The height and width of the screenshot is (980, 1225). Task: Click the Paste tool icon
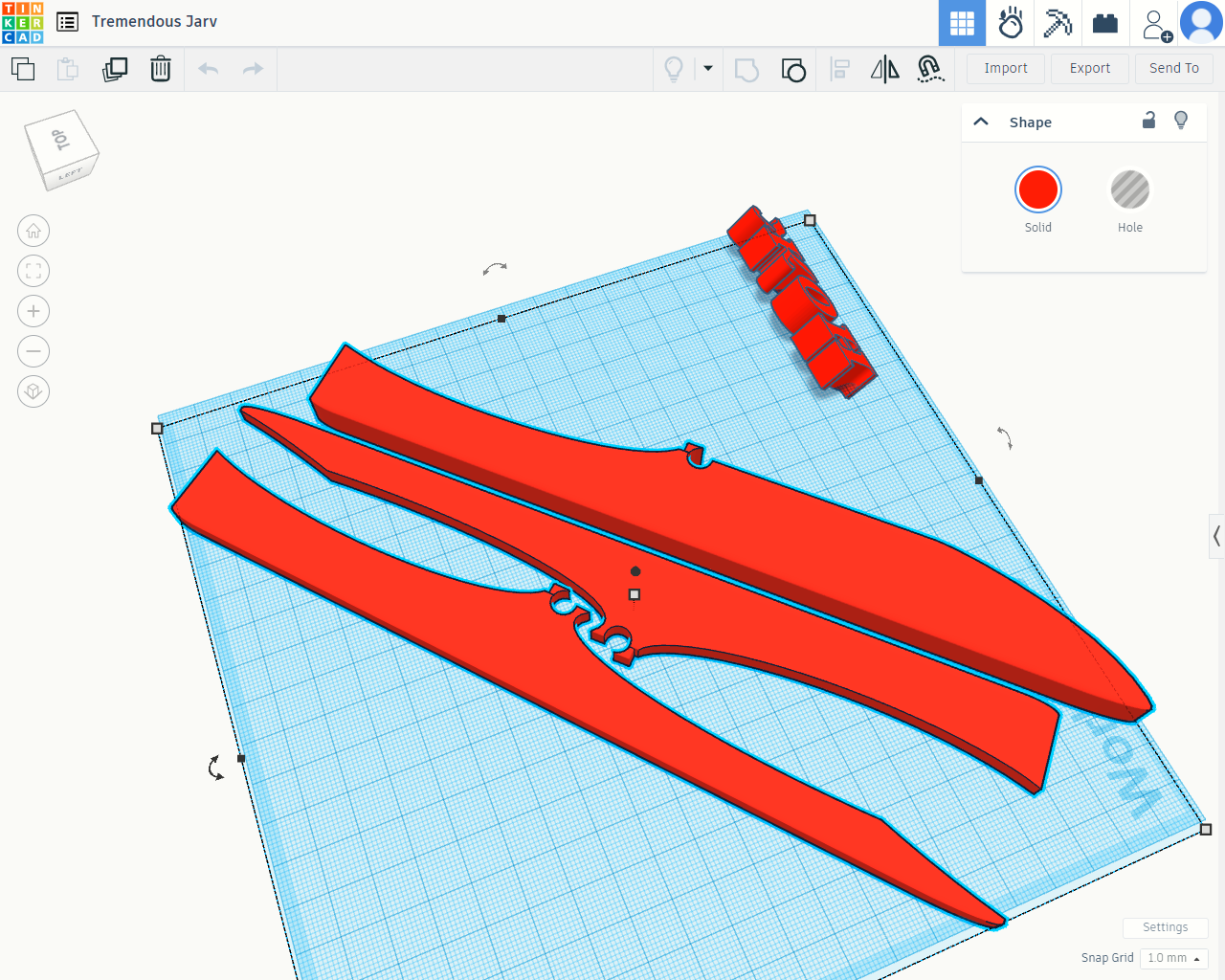point(68,69)
